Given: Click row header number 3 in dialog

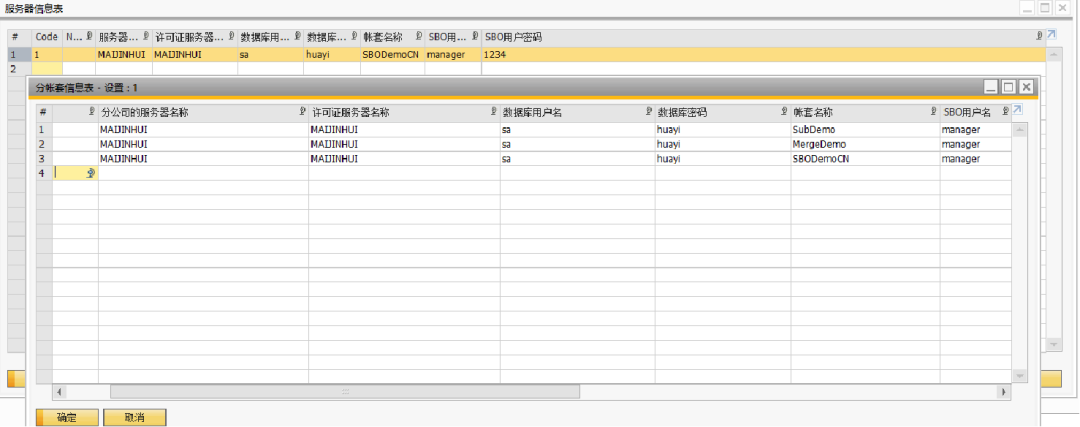Looking at the screenshot, I should tap(43, 159).
